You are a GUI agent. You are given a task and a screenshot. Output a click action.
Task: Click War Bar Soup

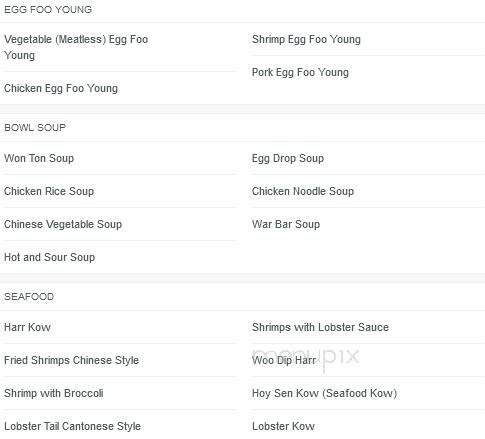(x=286, y=224)
